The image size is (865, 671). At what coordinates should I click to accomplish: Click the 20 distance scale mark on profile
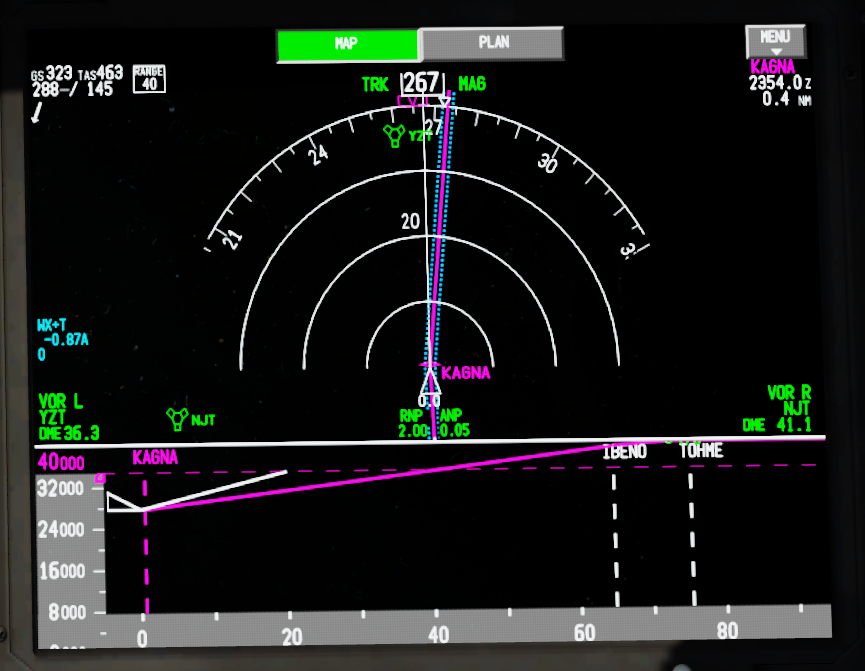[292, 637]
